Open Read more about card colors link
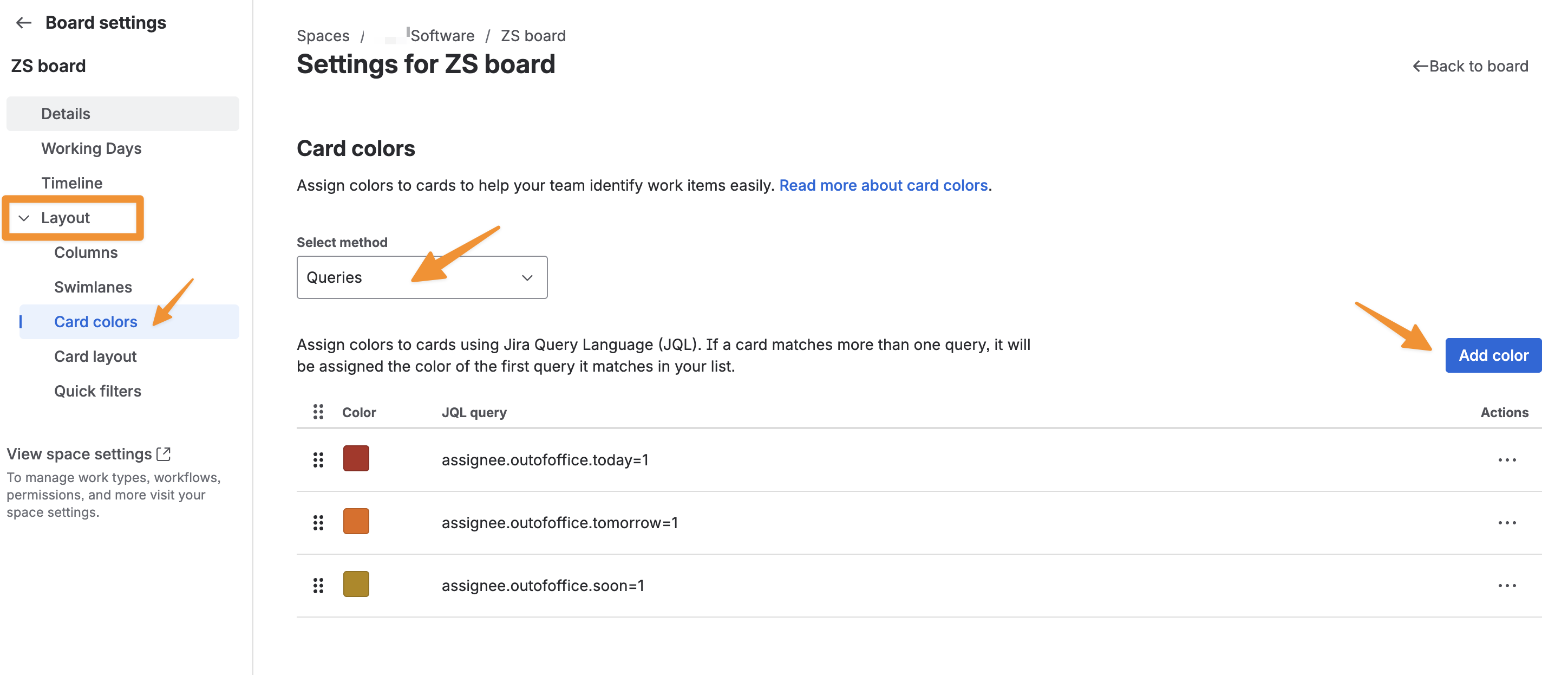Viewport: 1568px width, 675px height. [x=883, y=185]
